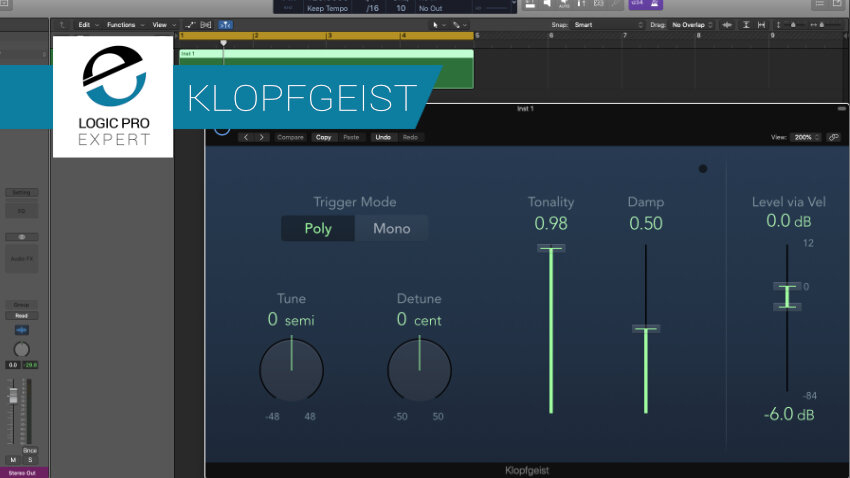Click the Audio FX slot on channel strip
Image resolution: width=850 pixels, height=478 pixels.
tap(22, 259)
